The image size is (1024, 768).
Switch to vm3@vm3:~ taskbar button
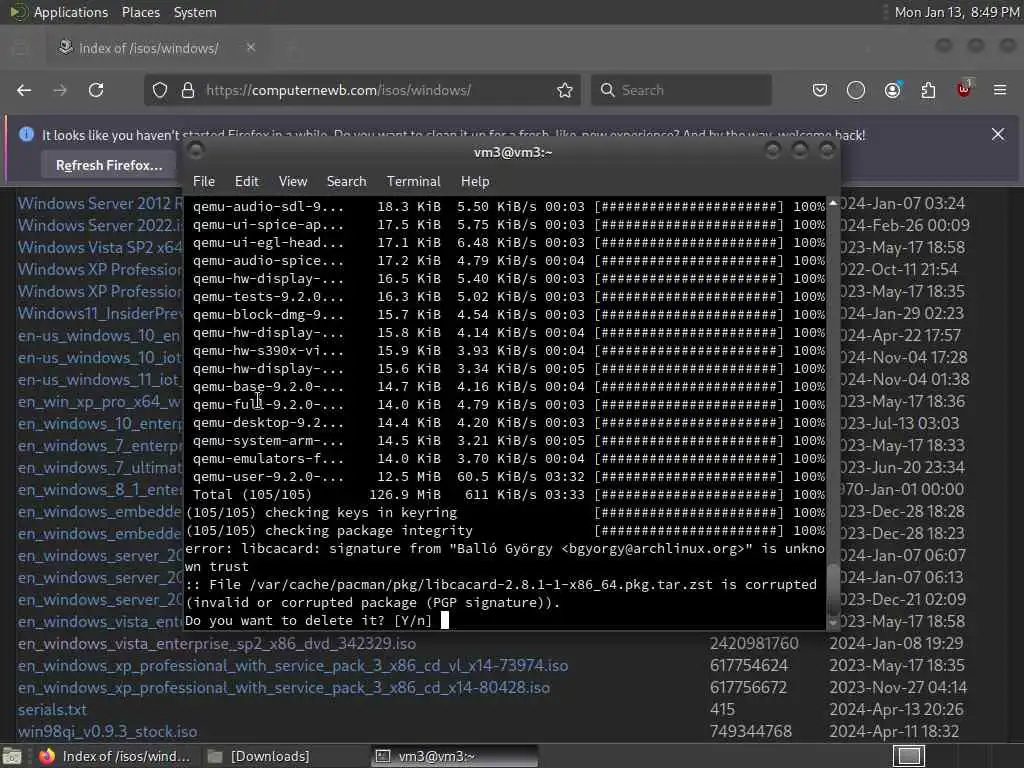(x=455, y=756)
